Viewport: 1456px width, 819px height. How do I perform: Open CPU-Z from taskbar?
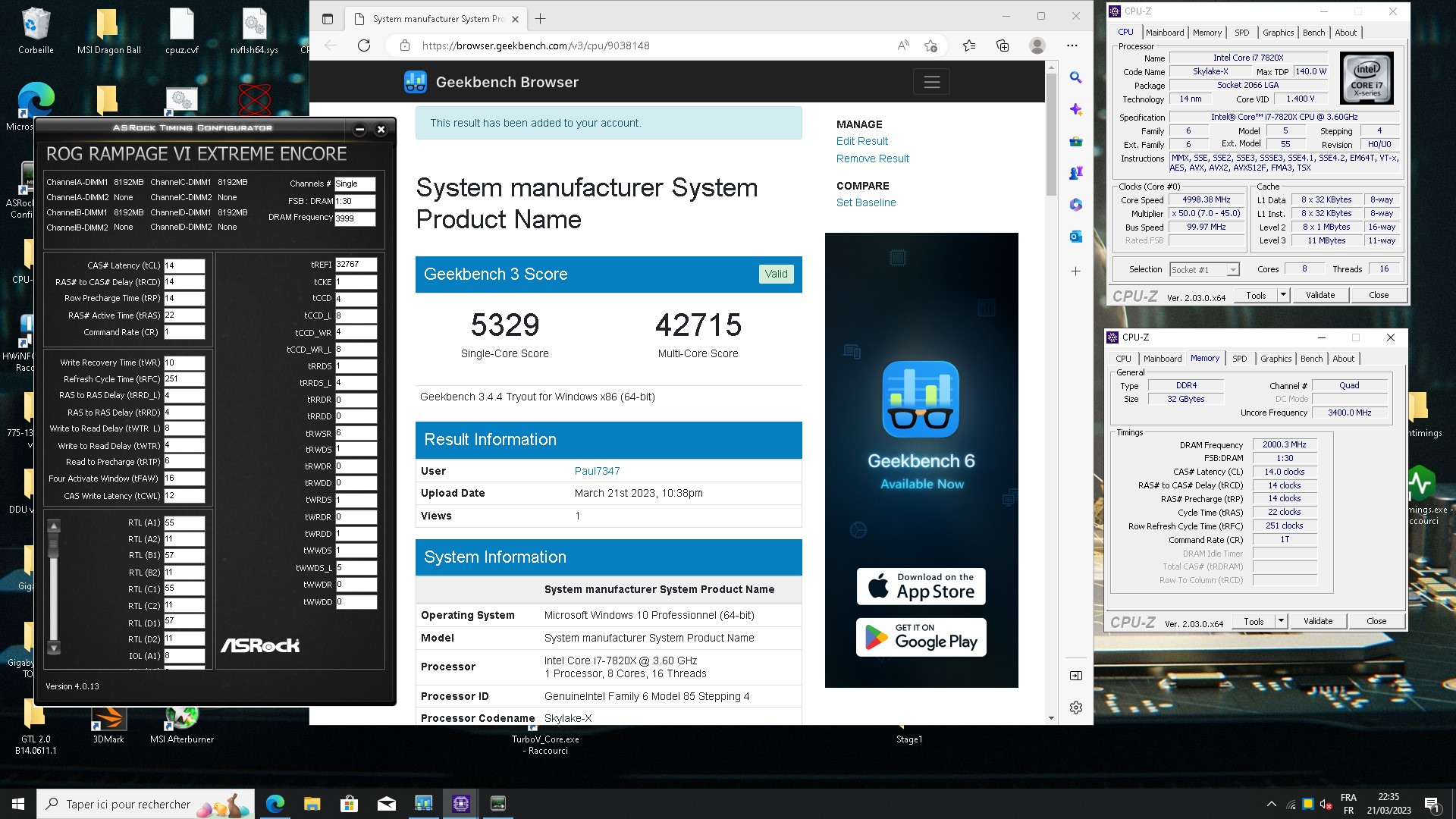tap(460, 804)
